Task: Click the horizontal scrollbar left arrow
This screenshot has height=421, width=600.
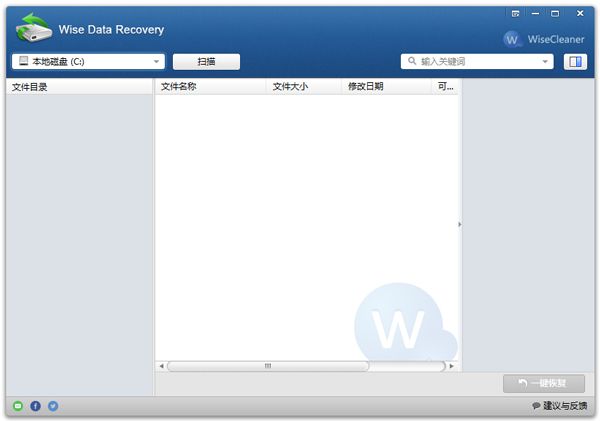Action: tap(161, 366)
